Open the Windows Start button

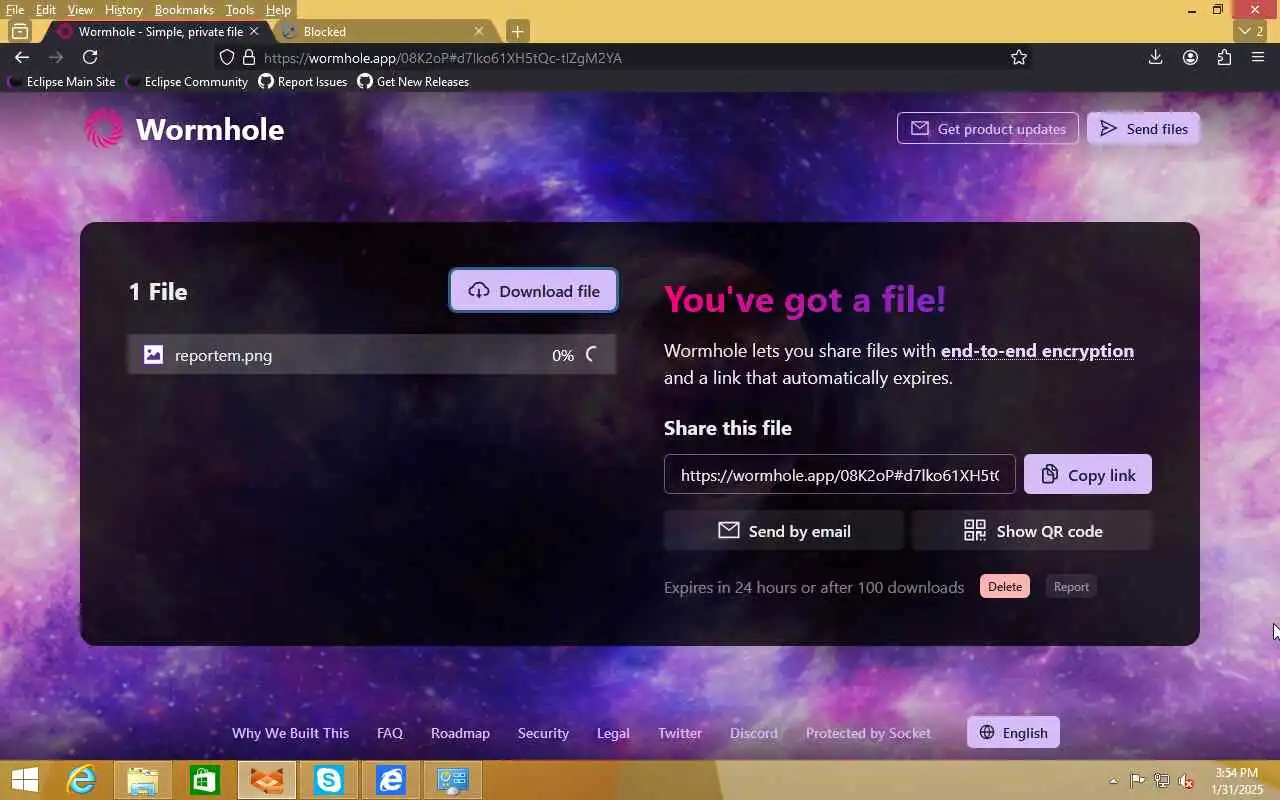24,780
